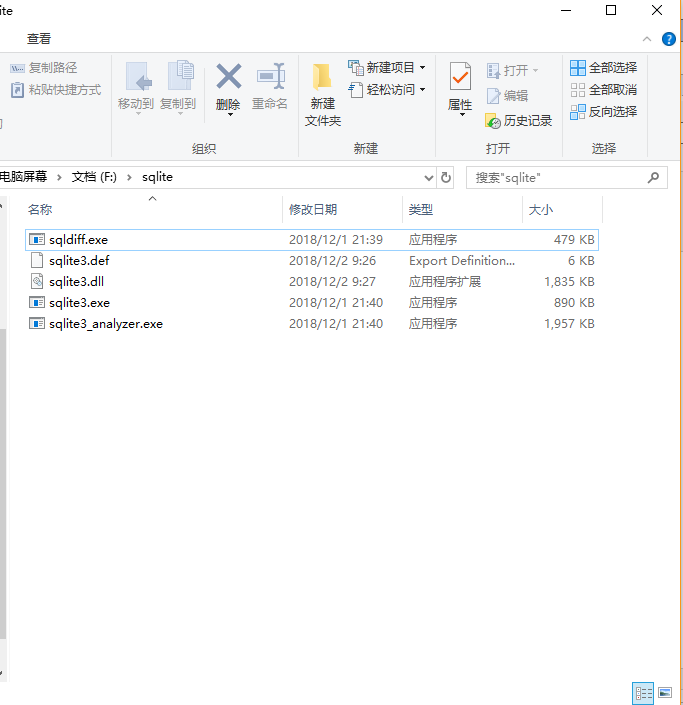Click the Rename button
Image resolution: width=683 pixels, height=705 pixels.
click(270, 86)
